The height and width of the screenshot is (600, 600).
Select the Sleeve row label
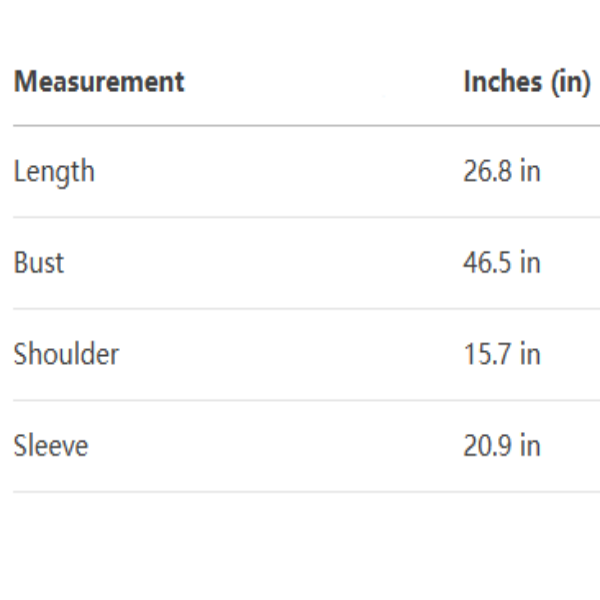(50, 445)
